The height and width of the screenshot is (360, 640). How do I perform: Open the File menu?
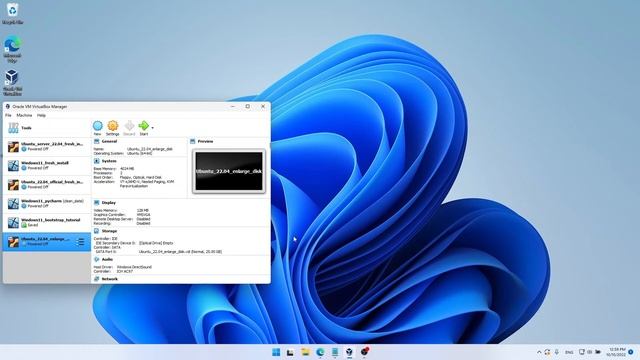click(8, 116)
